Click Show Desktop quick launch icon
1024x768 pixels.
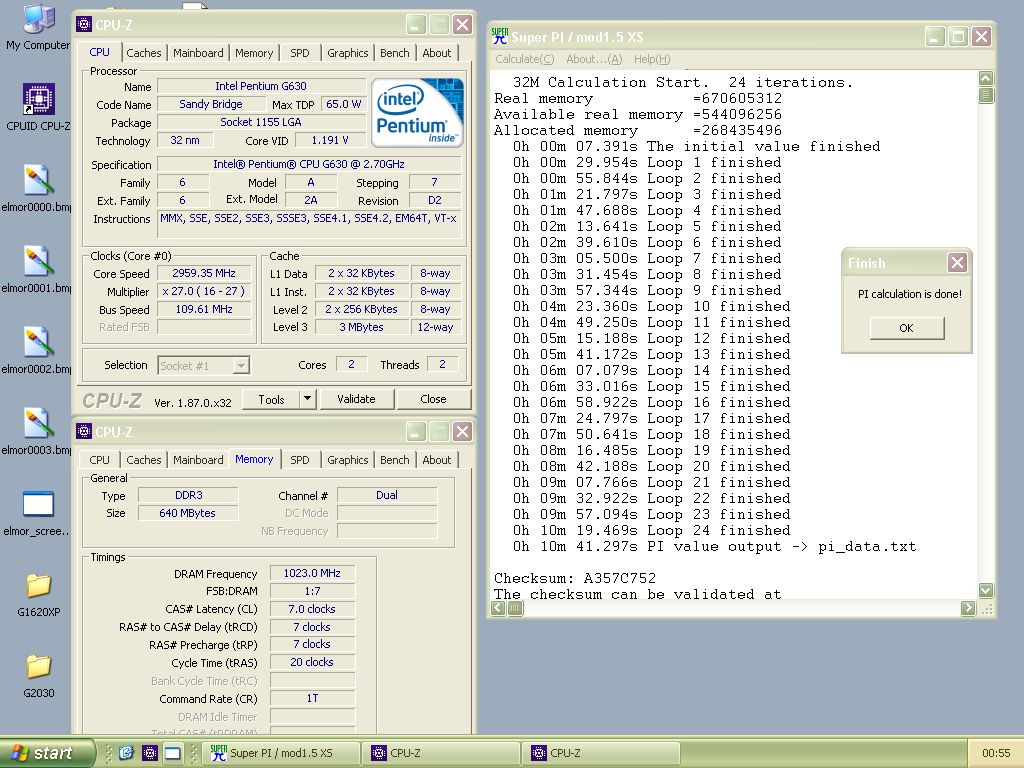(x=172, y=753)
